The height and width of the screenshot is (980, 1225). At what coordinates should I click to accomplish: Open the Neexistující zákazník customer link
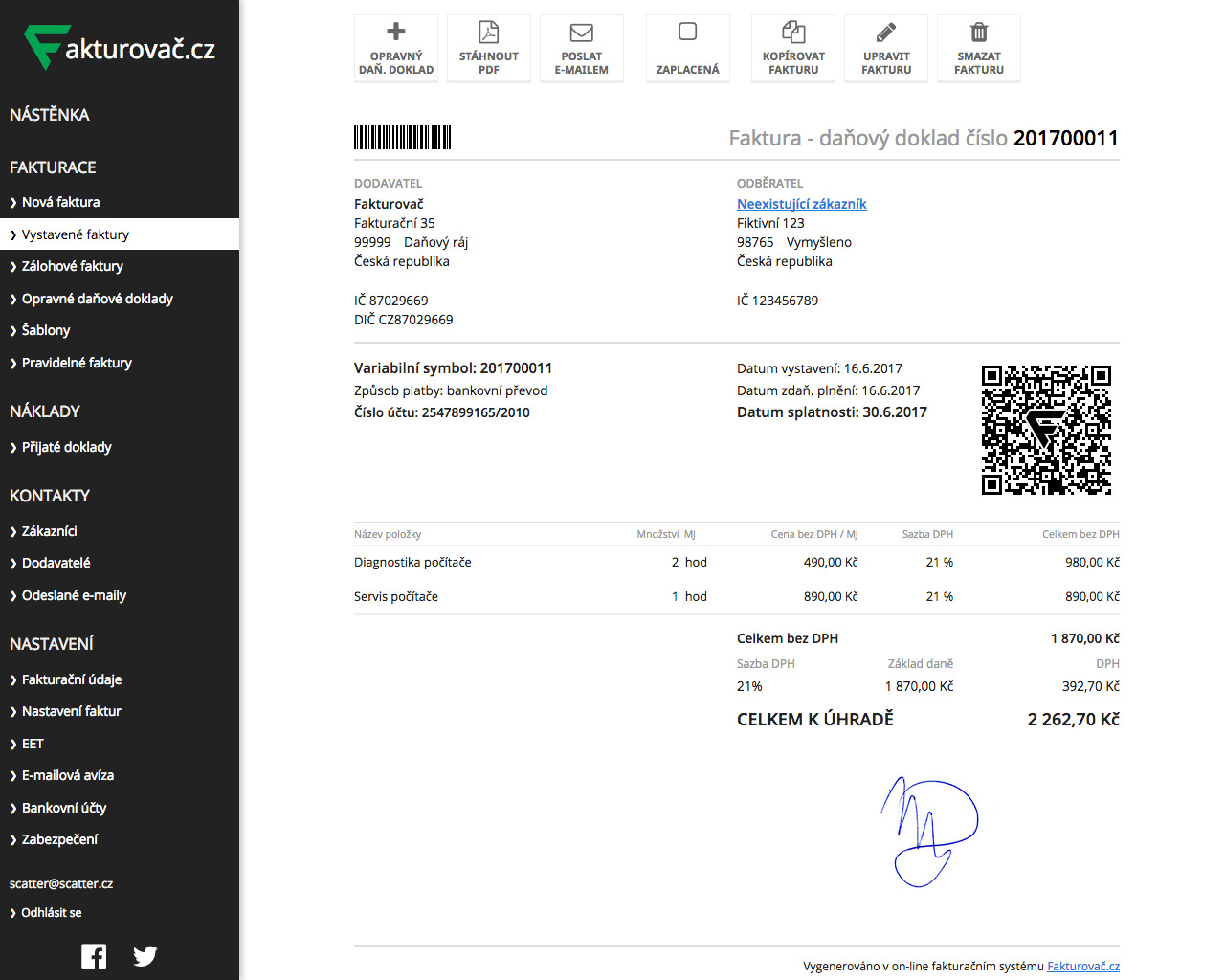[801, 204]
